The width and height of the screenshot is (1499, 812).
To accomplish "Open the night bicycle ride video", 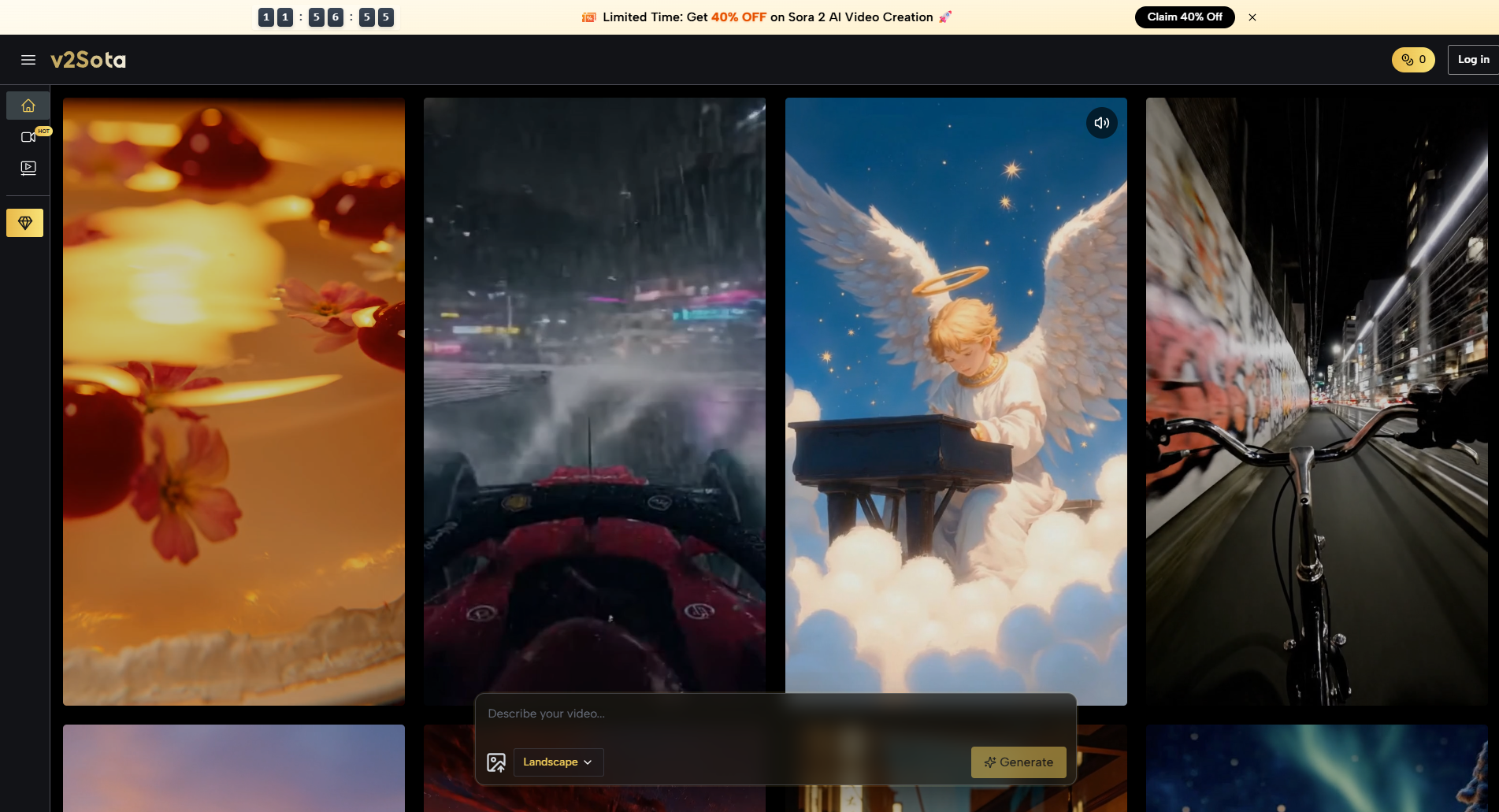I will point(1316,401).
